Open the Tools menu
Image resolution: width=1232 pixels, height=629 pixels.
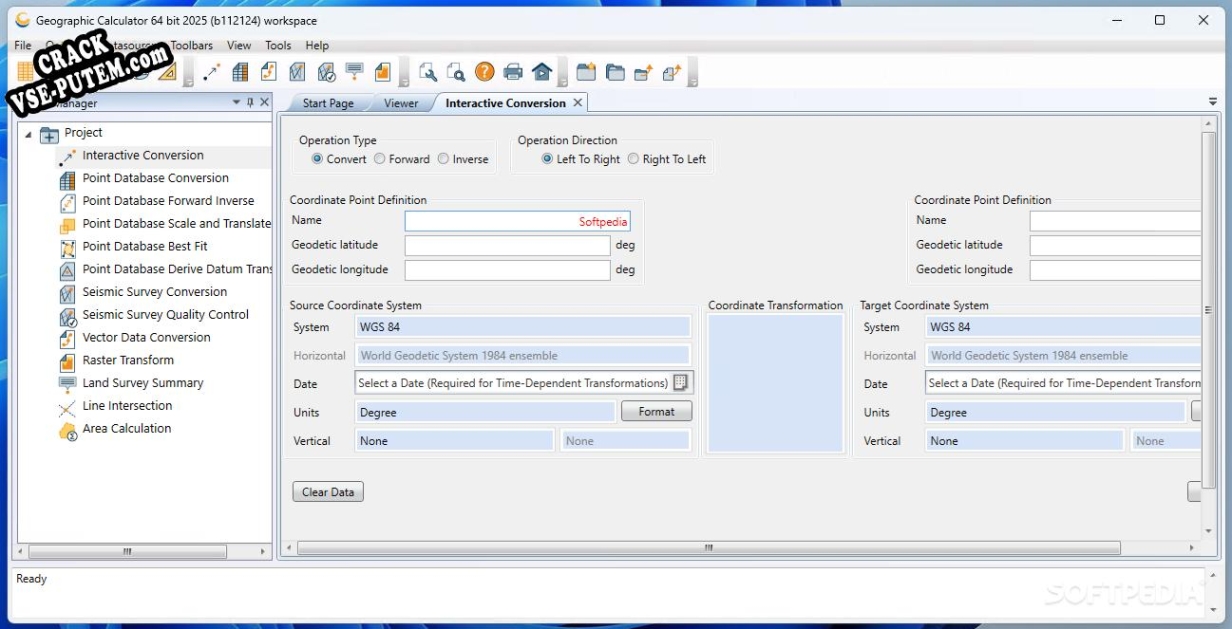(278, 45)
